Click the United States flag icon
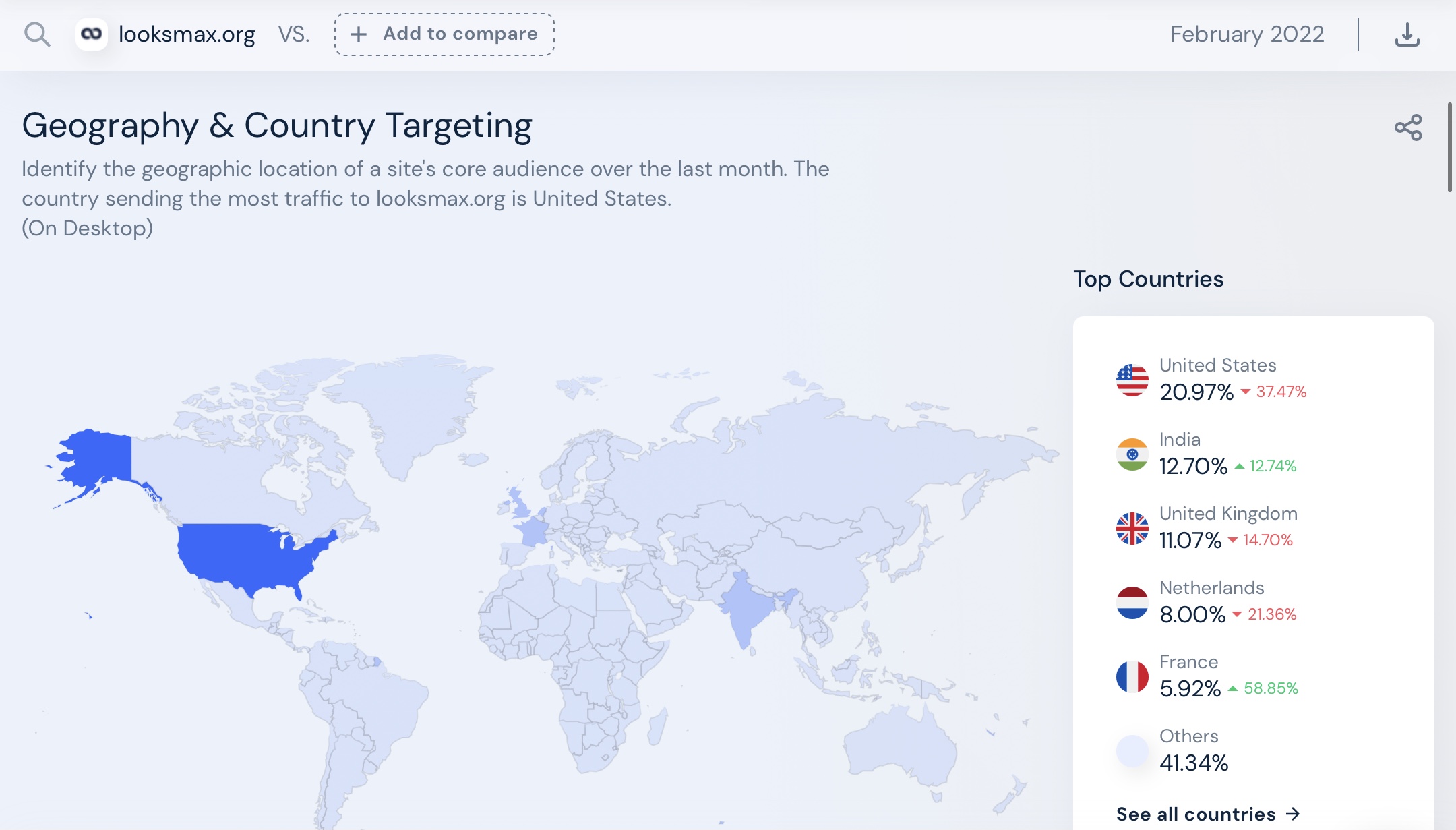This screenshot has width=1456, height=830. click(x=1131, y=379)
